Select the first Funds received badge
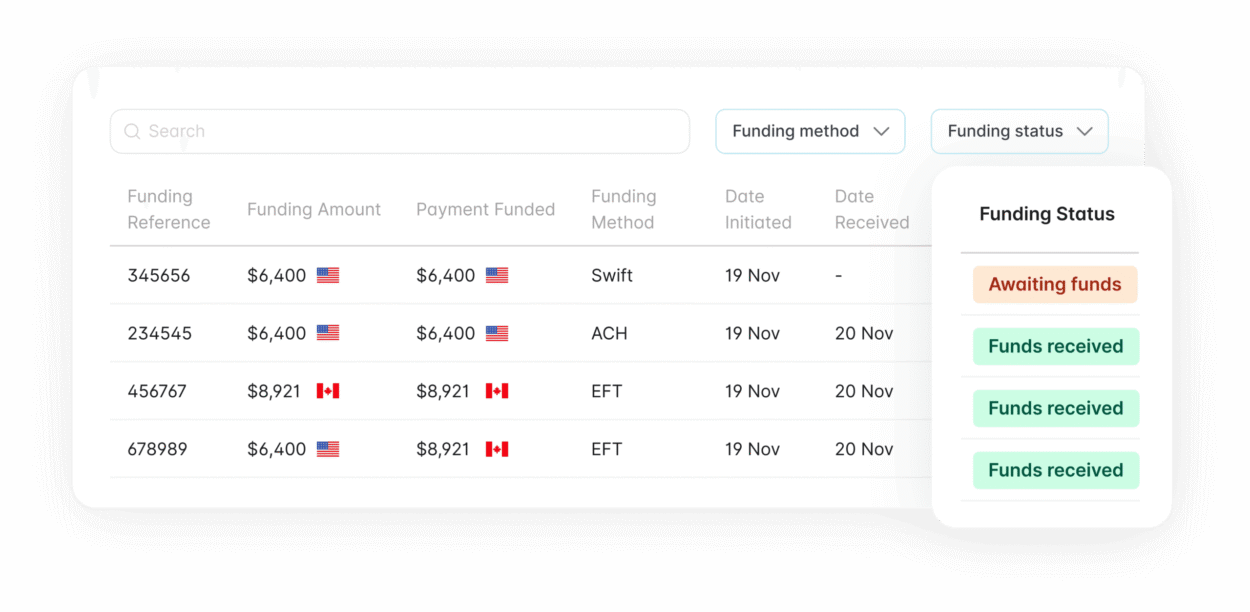 (1056, 346)
